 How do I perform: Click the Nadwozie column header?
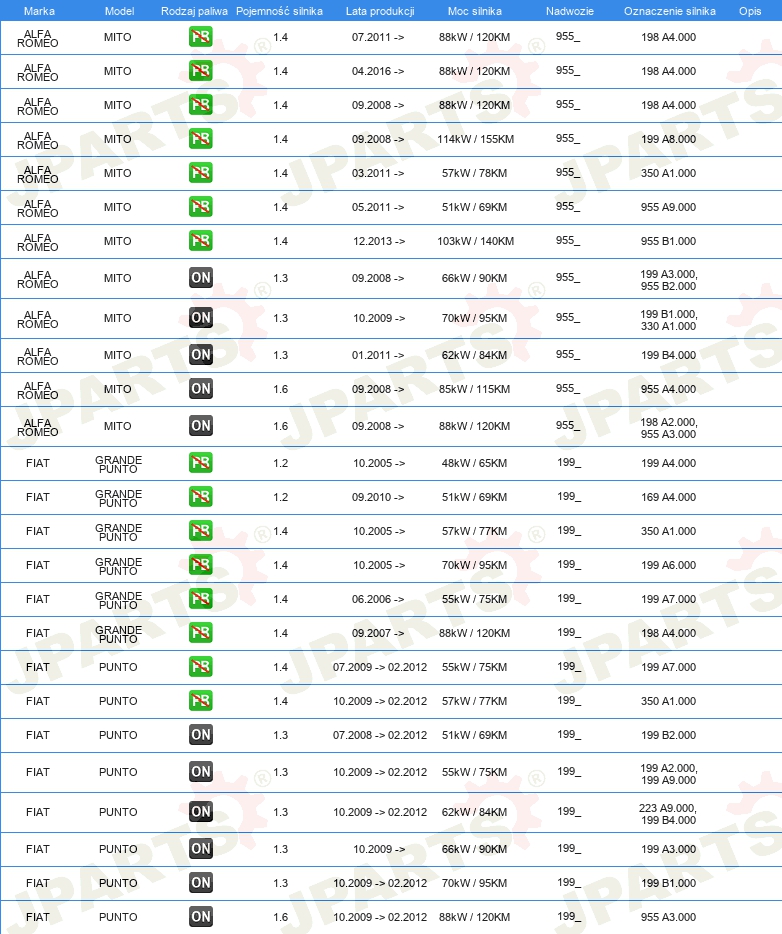point(570,11)
